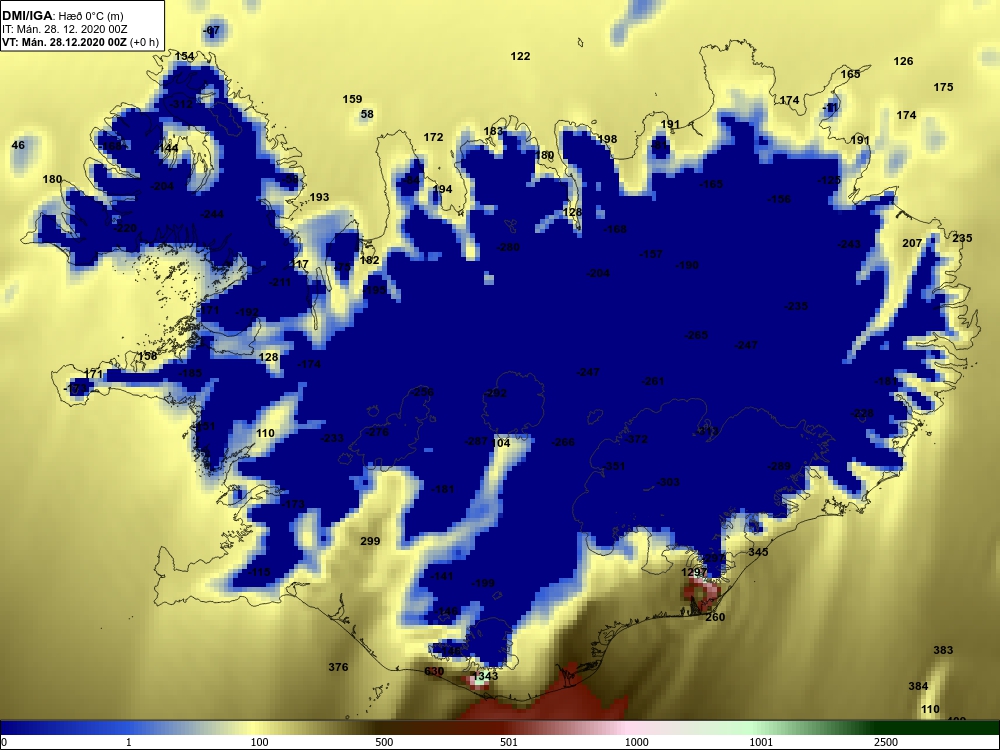Select the legend label 100
The height and width of the screenshot is (750, 1000).
pos(260,742)
